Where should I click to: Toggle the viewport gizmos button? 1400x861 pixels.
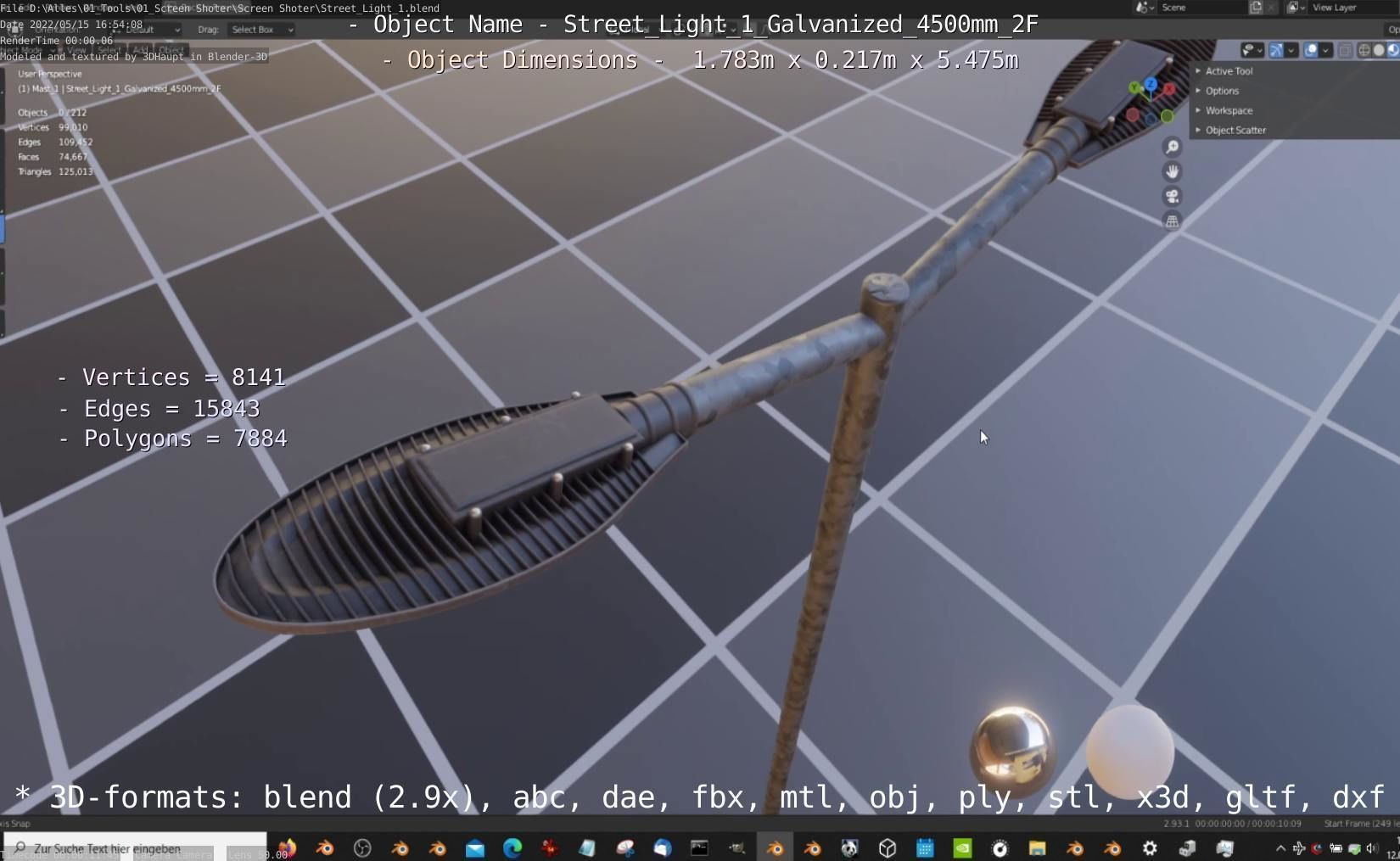[1275, 50]
